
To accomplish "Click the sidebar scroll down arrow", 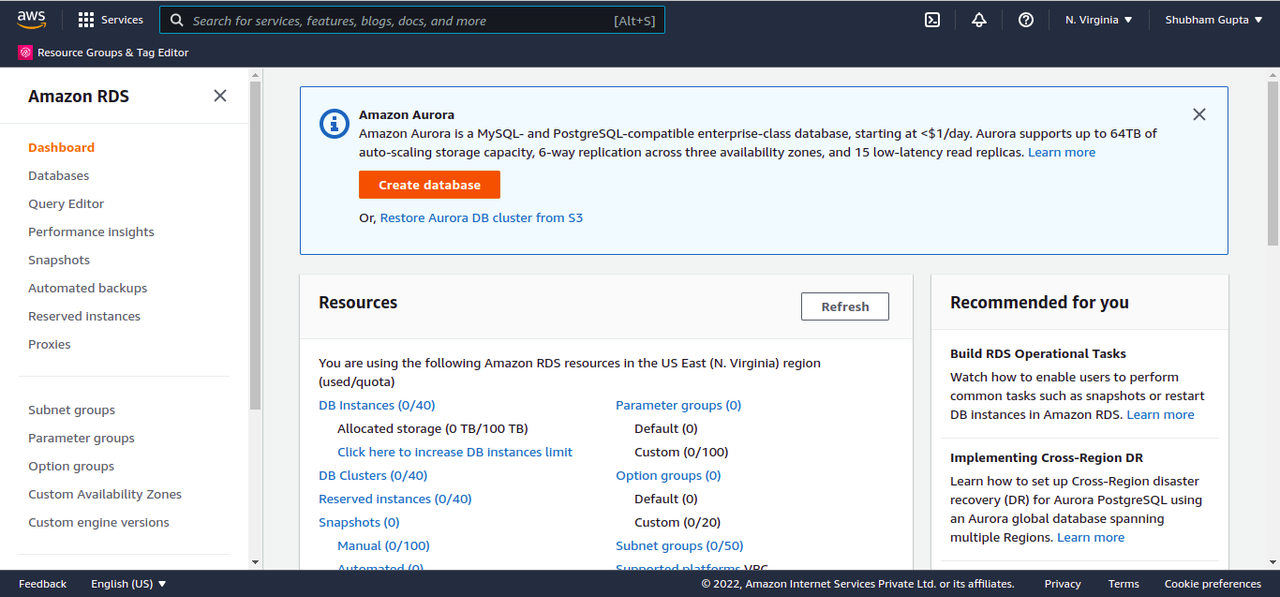I will click(255, 563).
